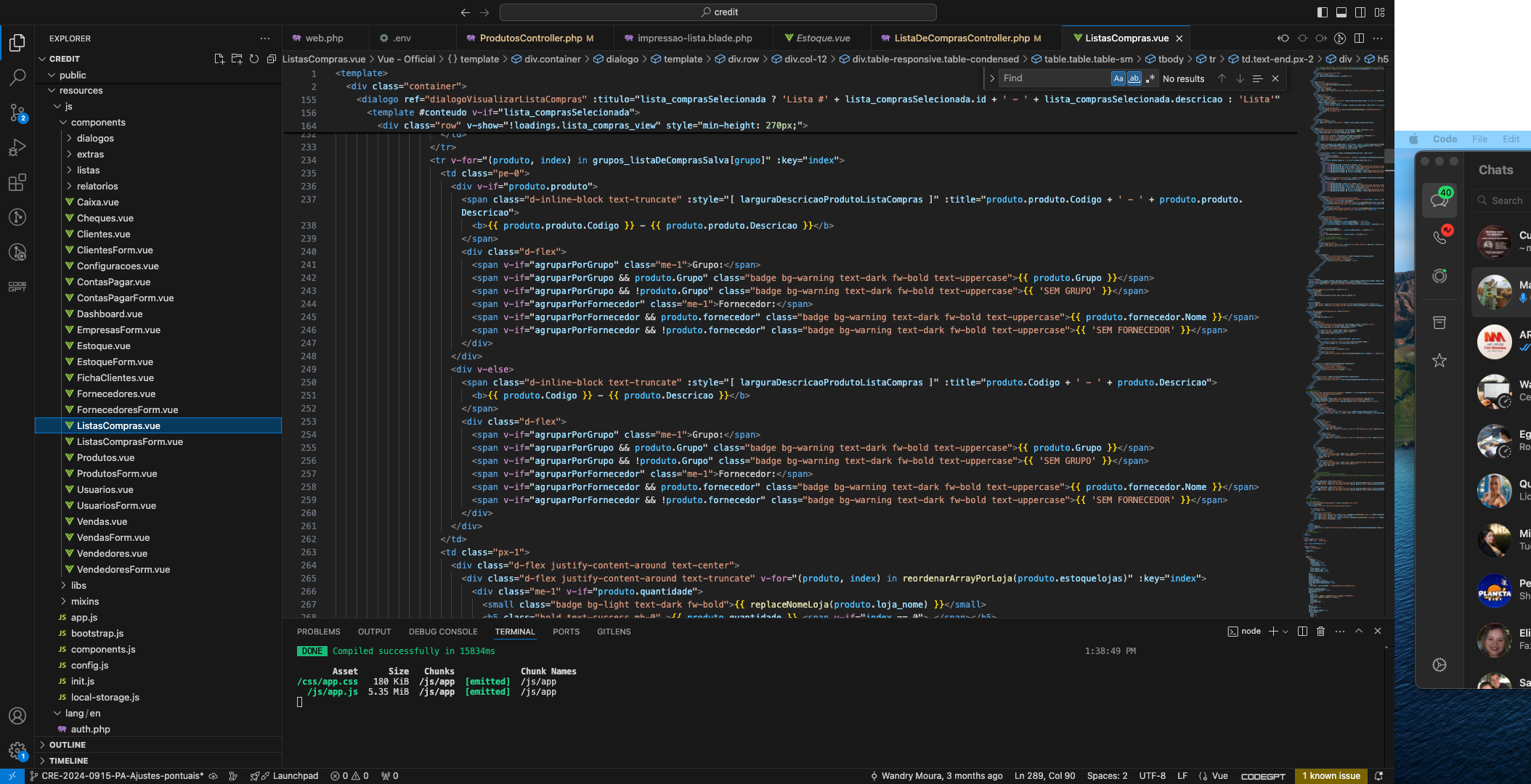Screen dimensions: 1531x784
Task: Split the editor to the right
Action: 1359,38
